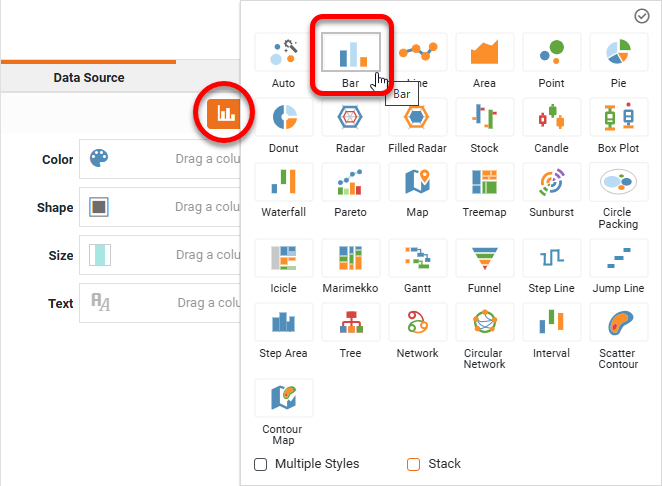Enable the Multiple Styles checkbox

tap(261, 464)
